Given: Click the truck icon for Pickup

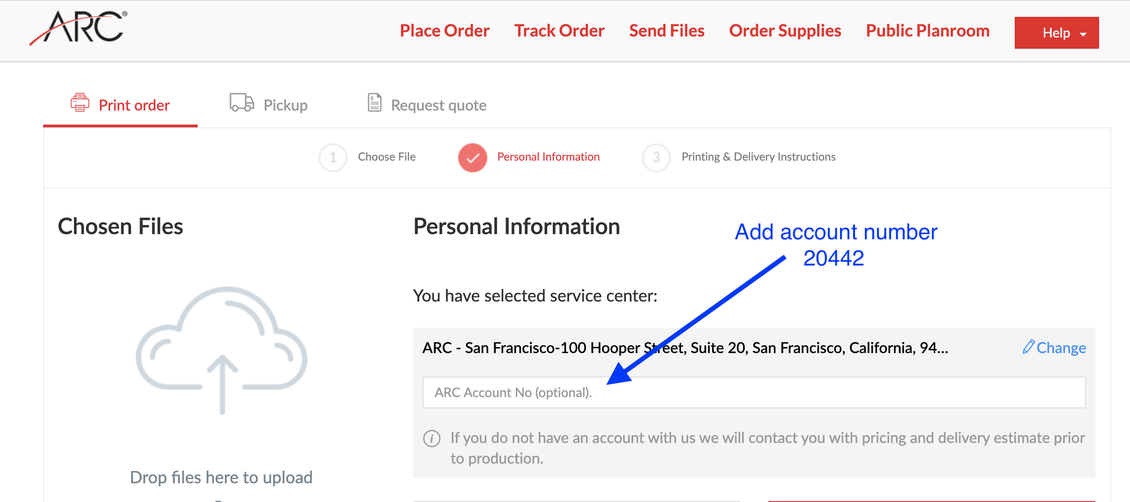Looking at the screenshot, I should (241, 103).
